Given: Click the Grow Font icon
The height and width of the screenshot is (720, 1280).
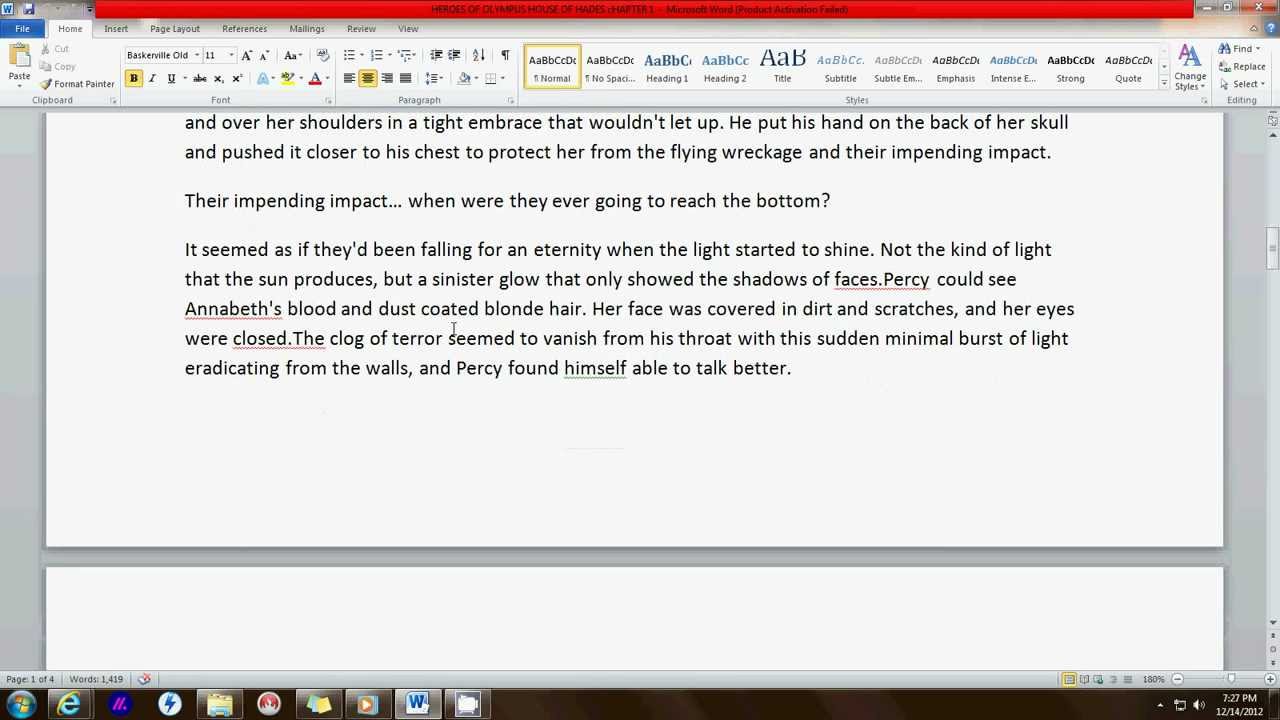Looking at the screenshot, I should 248,55.
